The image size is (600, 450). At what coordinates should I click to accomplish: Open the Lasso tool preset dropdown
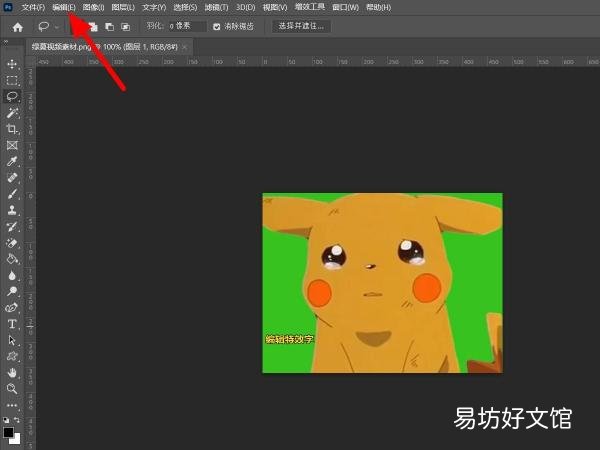tap(57, 27)
